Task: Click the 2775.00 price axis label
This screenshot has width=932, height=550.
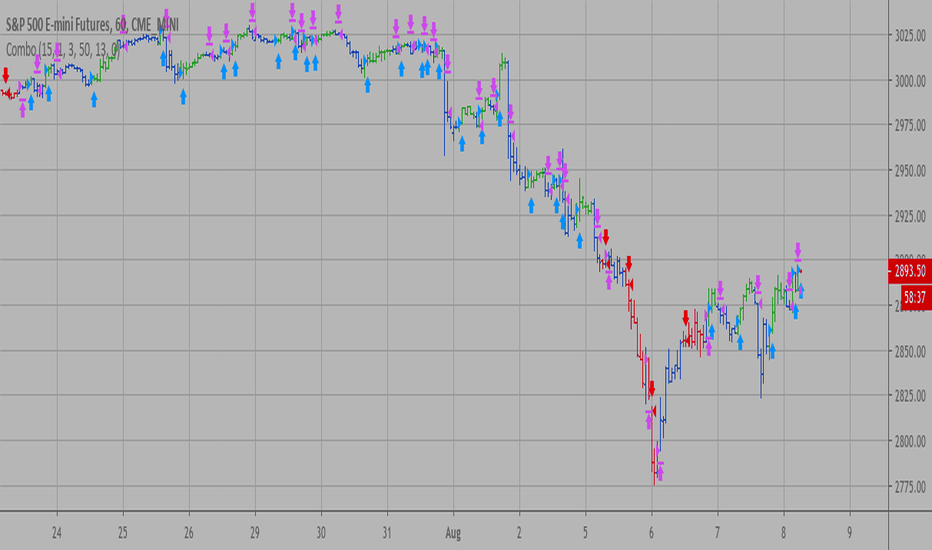Action: (910, 487)
